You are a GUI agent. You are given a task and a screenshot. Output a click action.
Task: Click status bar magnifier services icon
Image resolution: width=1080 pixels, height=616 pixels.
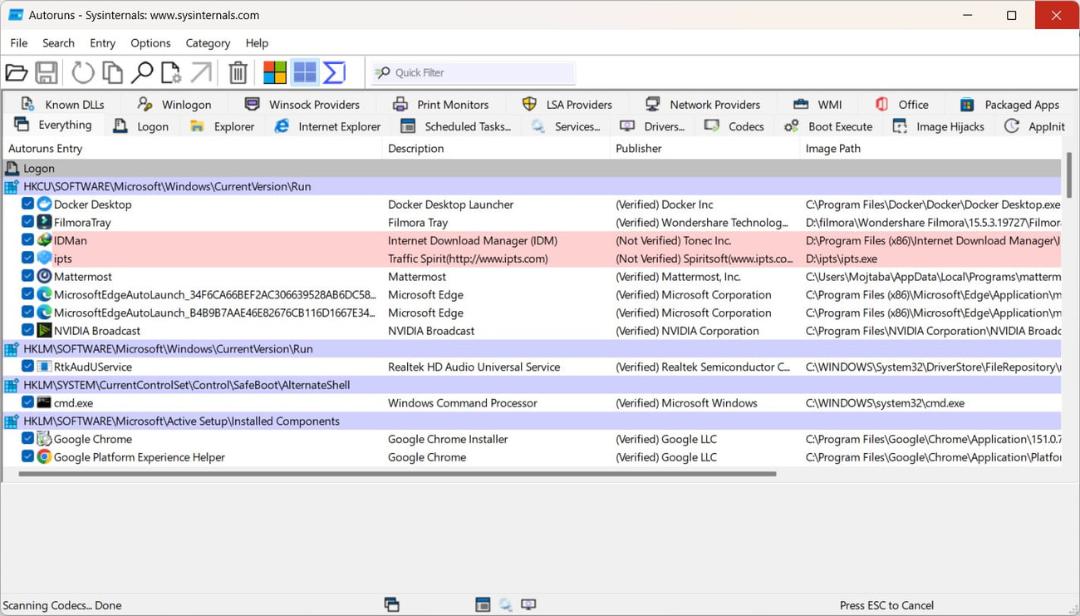[x=506, y=604]
